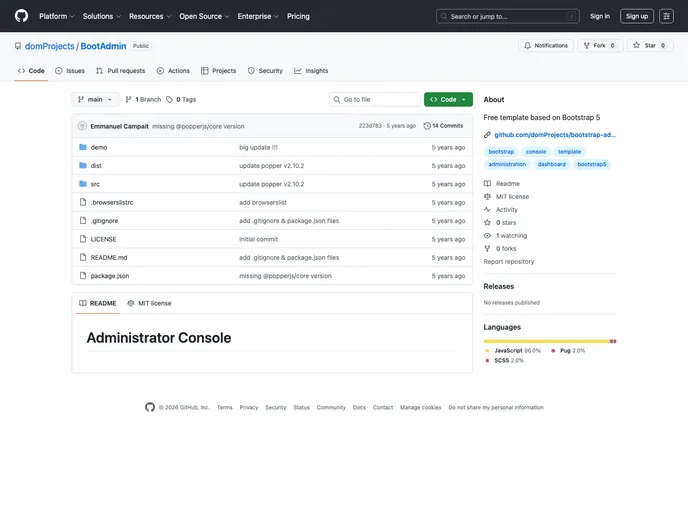Click the Sign in link
This screenshot has width=688, height=512.
pyautogui.click(x=600, y=16)
